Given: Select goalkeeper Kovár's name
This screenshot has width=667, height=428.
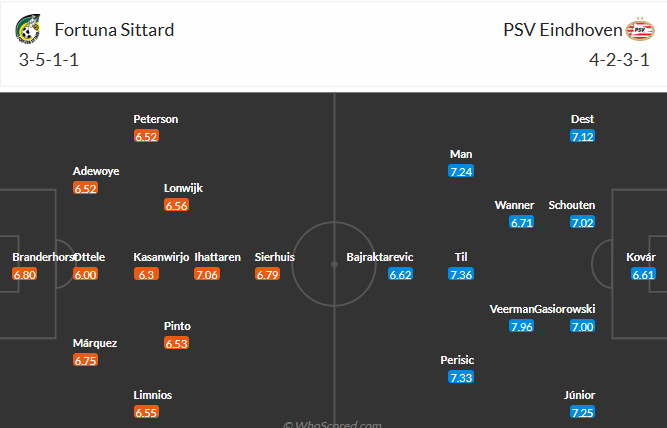Looking at the screenshot, I should click(641, 257).
